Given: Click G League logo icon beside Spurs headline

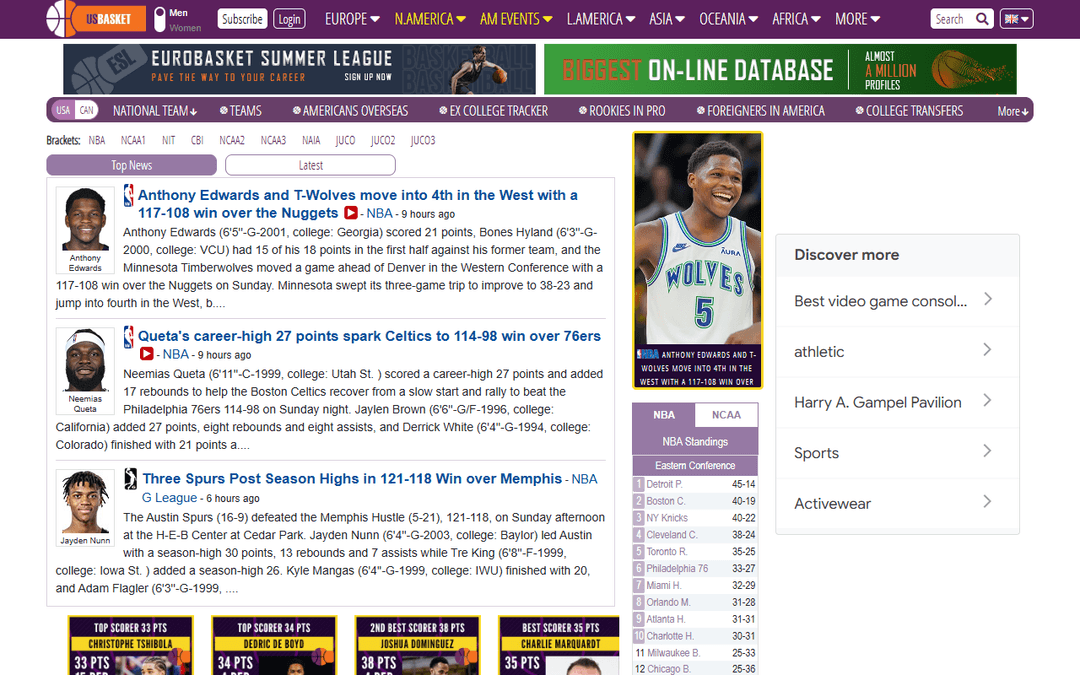Looking at the screenshot, I should click(130, 479).
